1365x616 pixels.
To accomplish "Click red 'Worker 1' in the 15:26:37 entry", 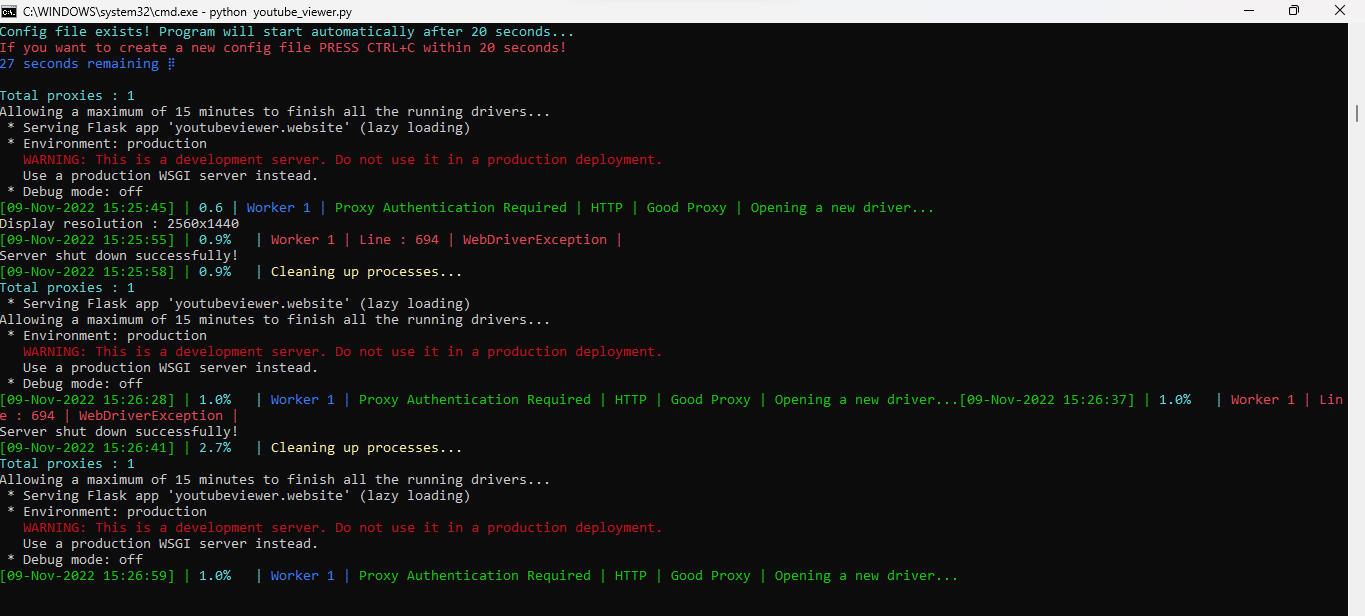I will 1263,400.
